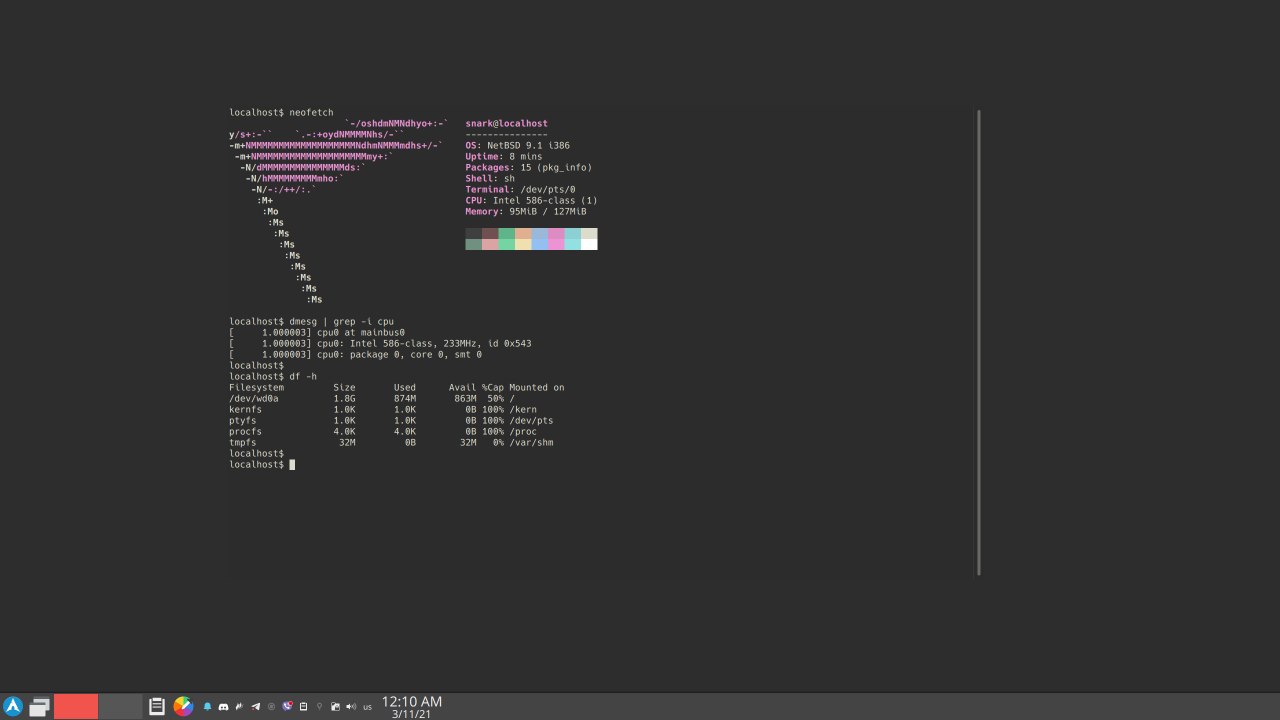
Task: Click the darkest gray swatch in neofetch palette
Action: 473,233
